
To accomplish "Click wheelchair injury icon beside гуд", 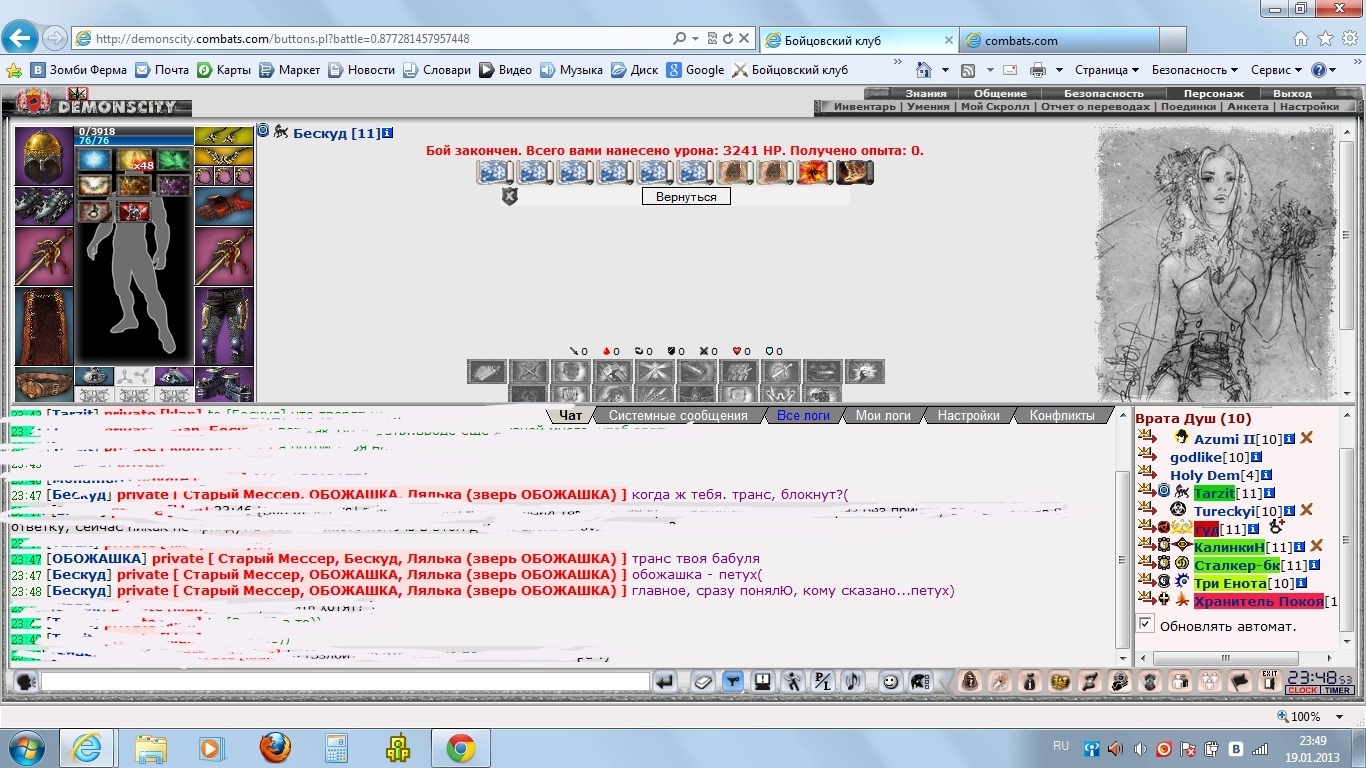I will [1276, 527].
